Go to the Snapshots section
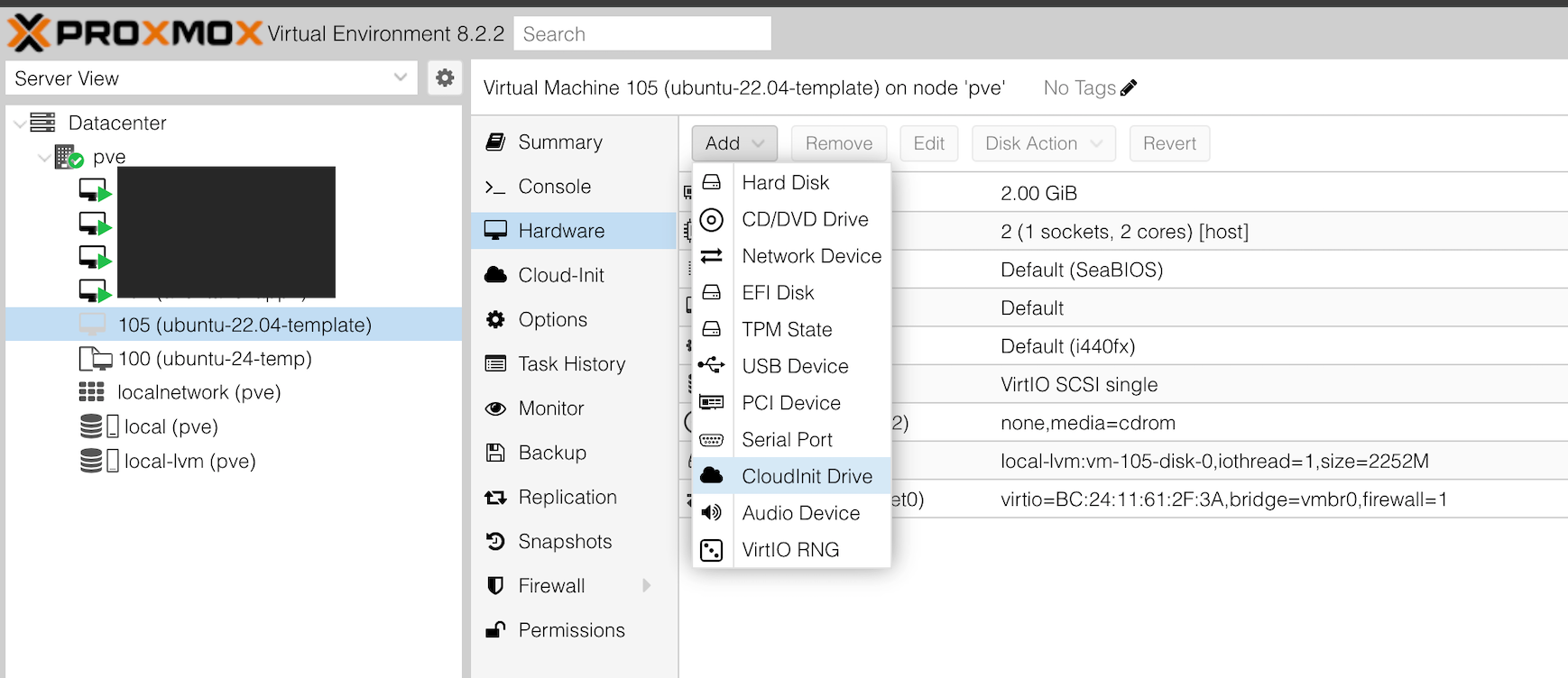 [x=564, y=541]
